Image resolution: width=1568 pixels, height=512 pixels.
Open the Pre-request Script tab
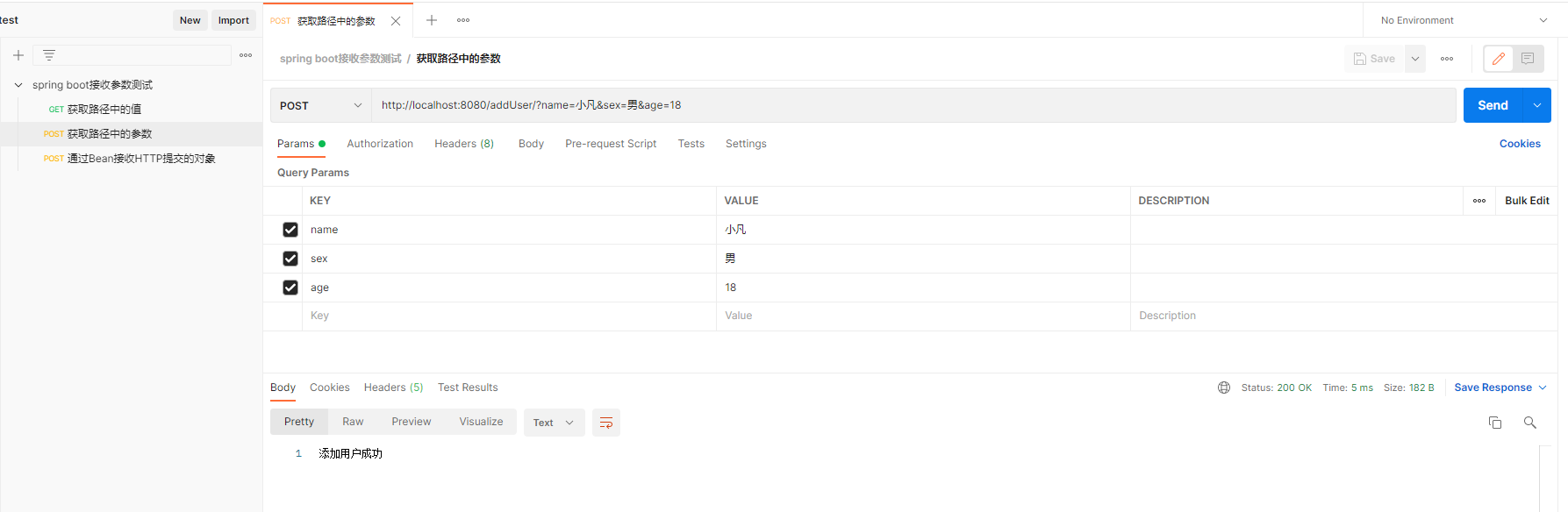(611, 144)
